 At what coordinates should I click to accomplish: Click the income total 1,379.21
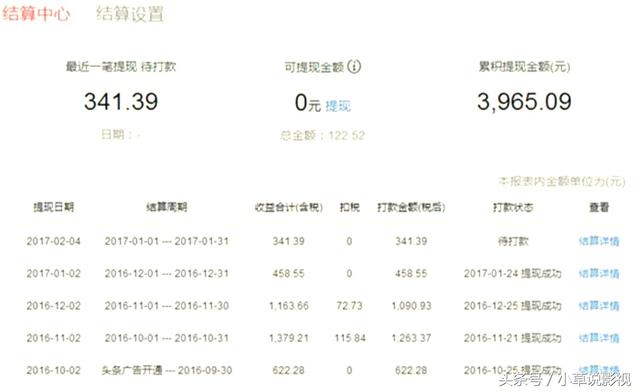pyautogui.click(x=289, y=338)
